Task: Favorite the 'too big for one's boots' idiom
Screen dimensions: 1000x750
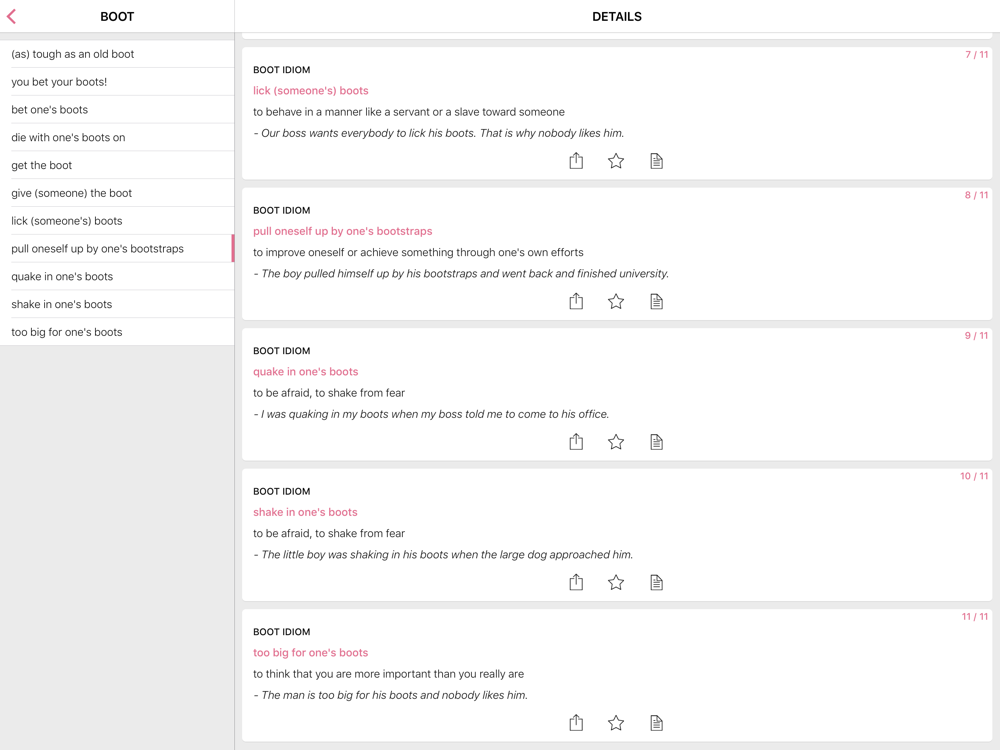Action: tap(616, 723)
